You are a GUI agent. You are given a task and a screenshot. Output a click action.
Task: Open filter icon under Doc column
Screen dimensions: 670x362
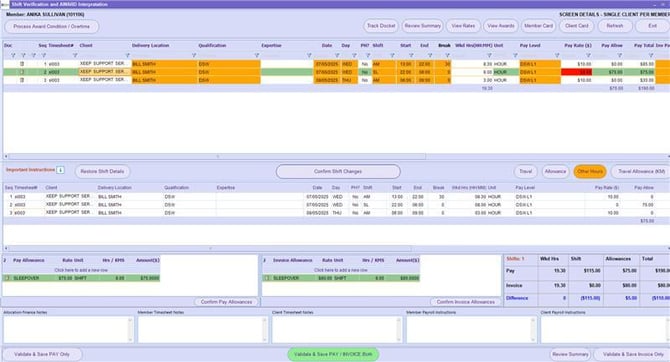click(x=13, y=56)
